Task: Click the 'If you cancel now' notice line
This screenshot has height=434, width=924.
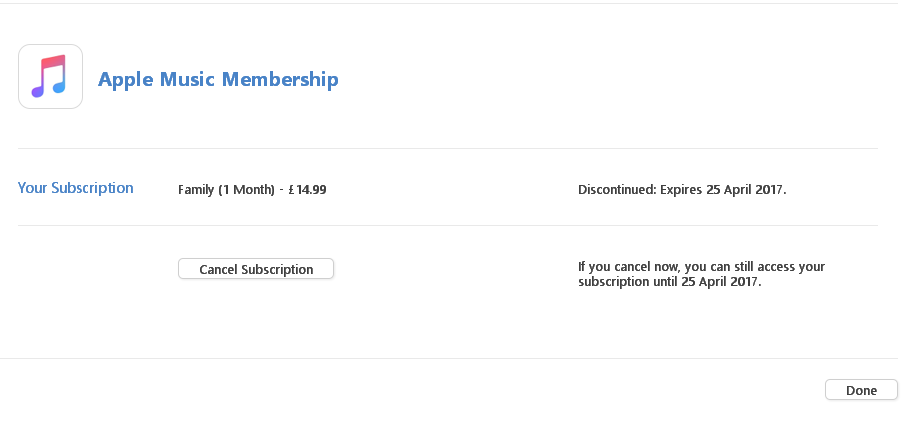Action: (x=701, y=267)
